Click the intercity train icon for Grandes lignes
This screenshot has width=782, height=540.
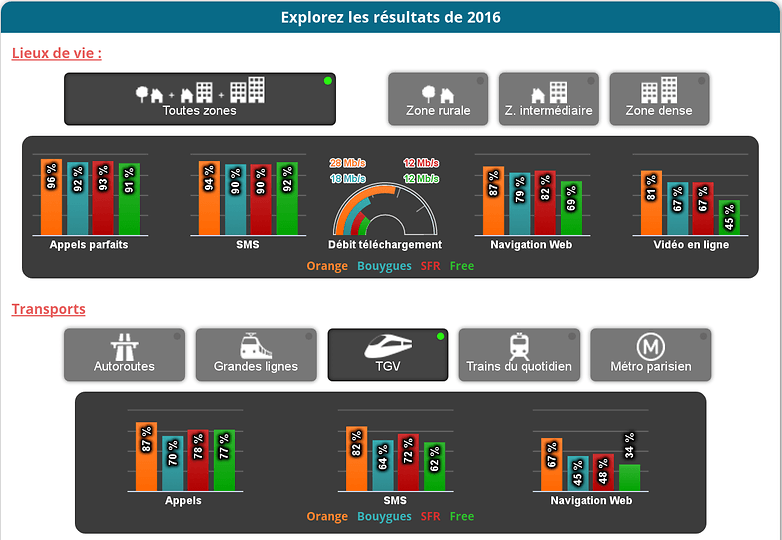point(256,346)
